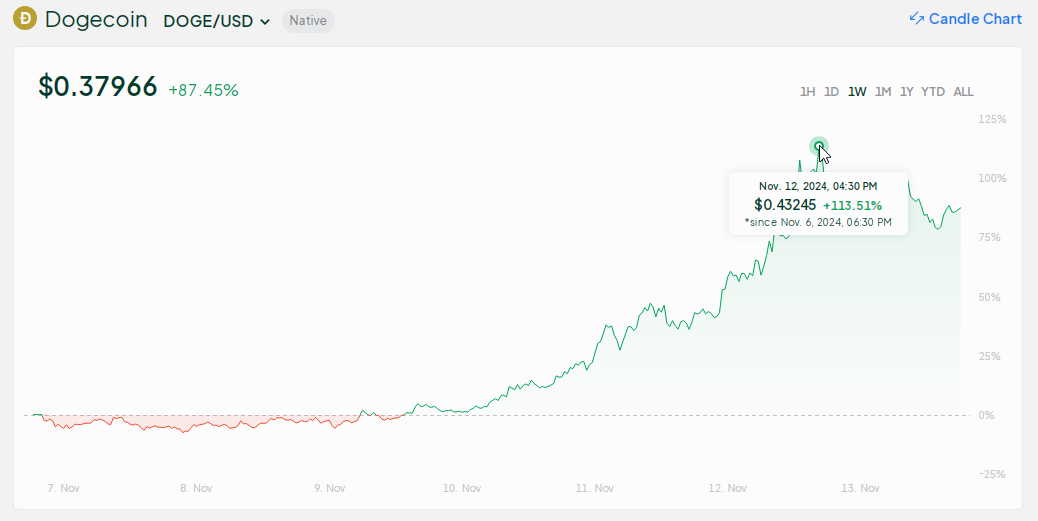Viewport: 1038px width, 521px height.
Task: Click the Dogecoin title text
Action: tap(96, 19)
